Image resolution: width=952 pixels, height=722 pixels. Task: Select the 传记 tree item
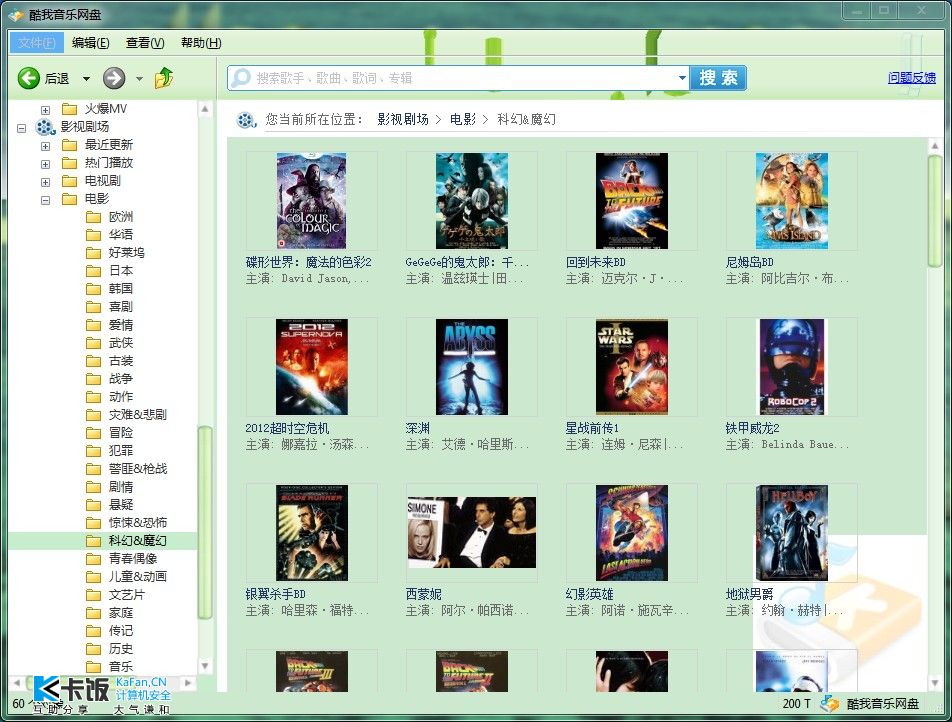[x=121, y=631]
